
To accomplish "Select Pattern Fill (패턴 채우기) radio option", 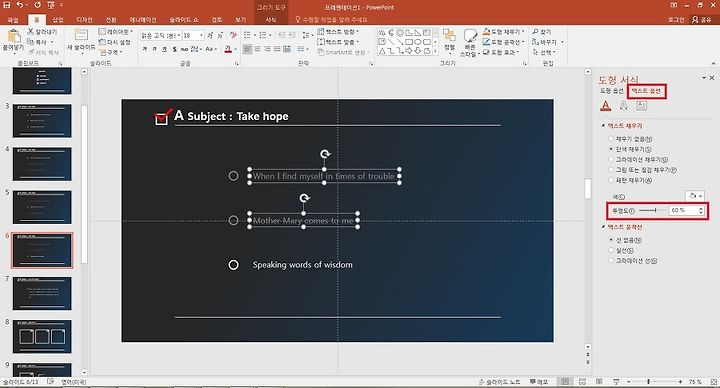I will (611, 180).
